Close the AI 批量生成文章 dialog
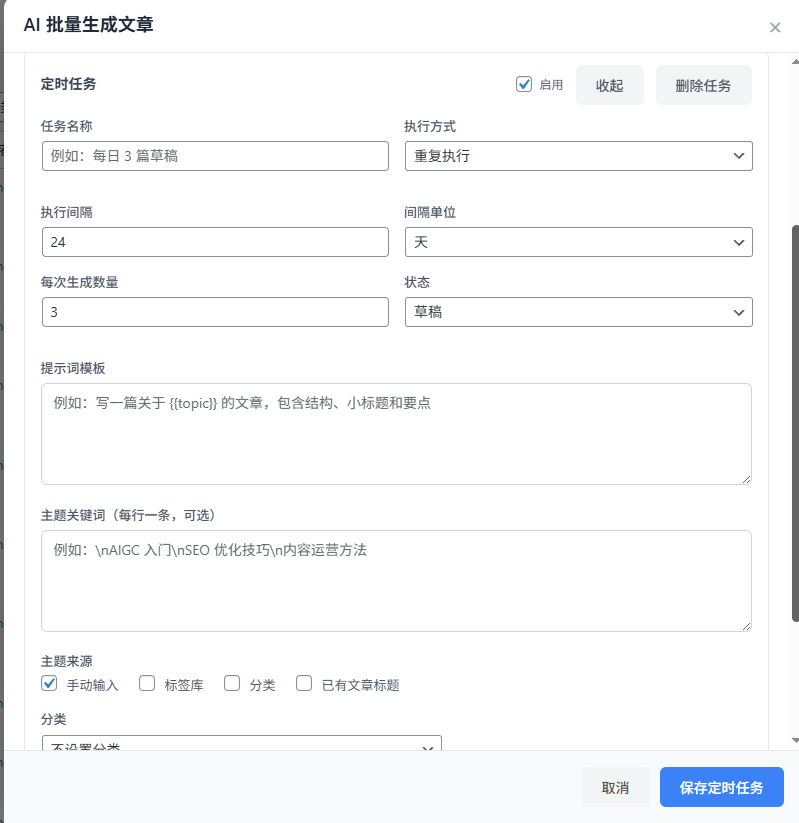Screen dimensions: 799x823 tap(775, 27)
